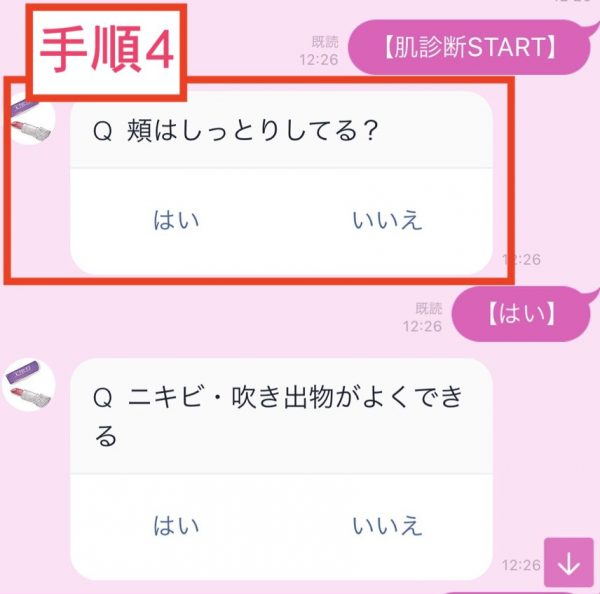Tap the 12:26 timestamp under 既読 near 肌診断START

point(319,60)
